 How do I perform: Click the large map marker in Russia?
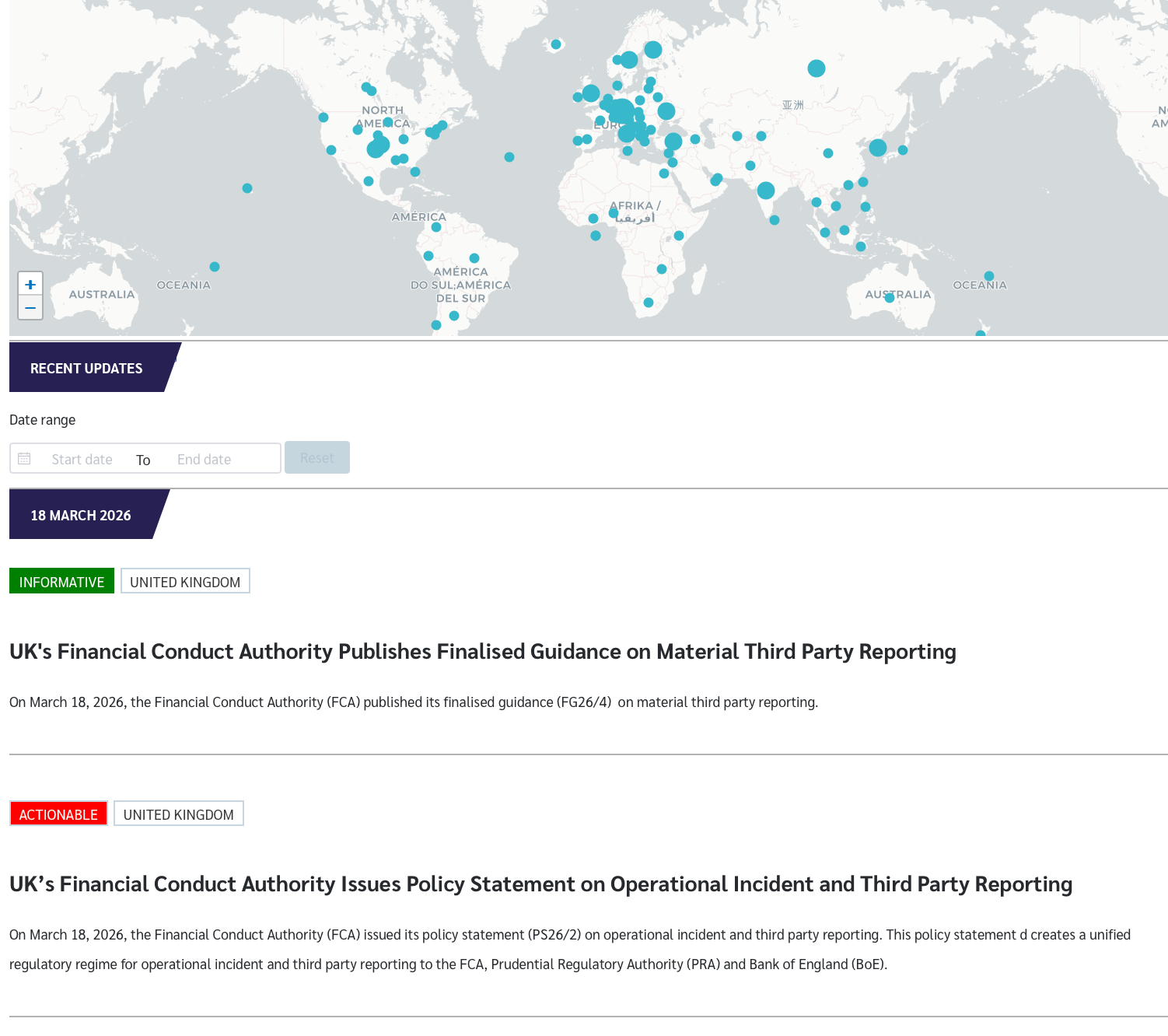point(817,68)
